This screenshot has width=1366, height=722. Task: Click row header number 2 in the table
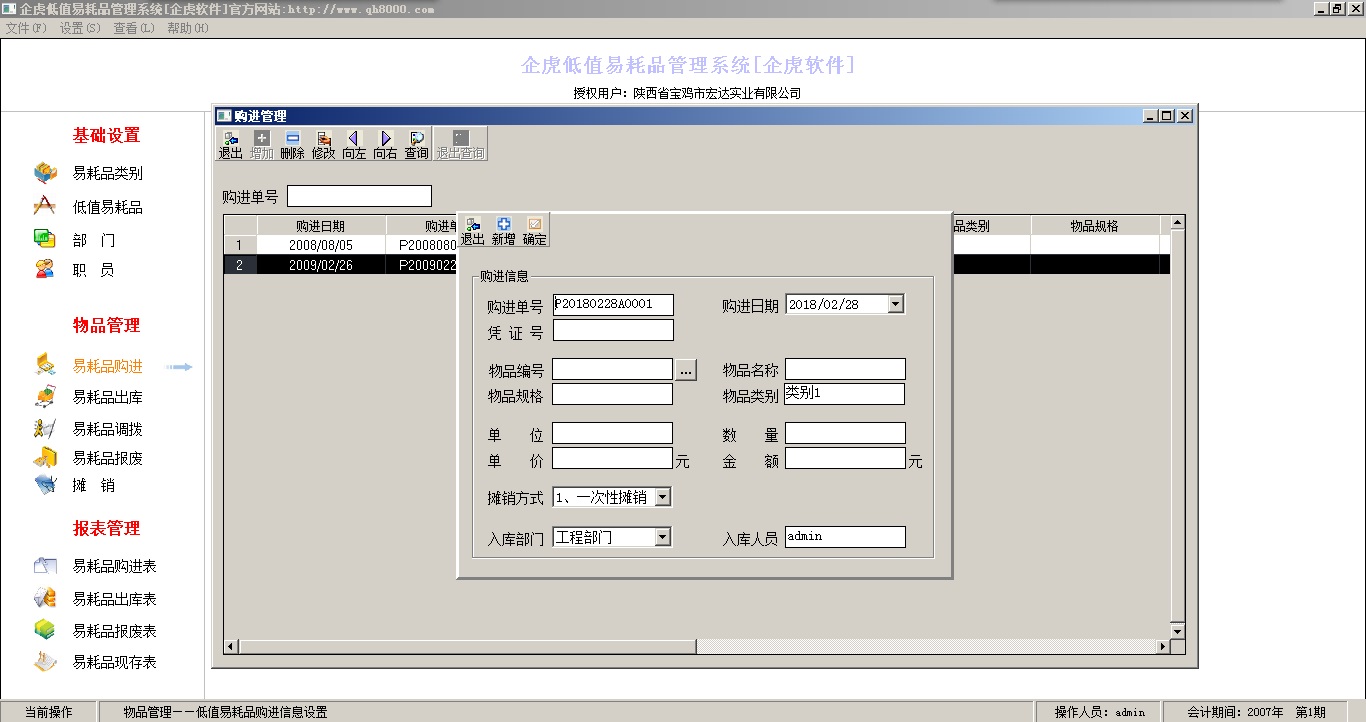pos(240,265)
